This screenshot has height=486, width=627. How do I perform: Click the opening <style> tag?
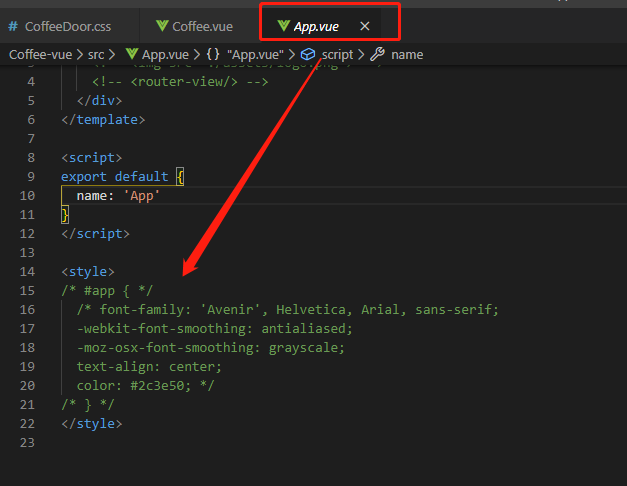pyautogui.click(x=88, y=272)
